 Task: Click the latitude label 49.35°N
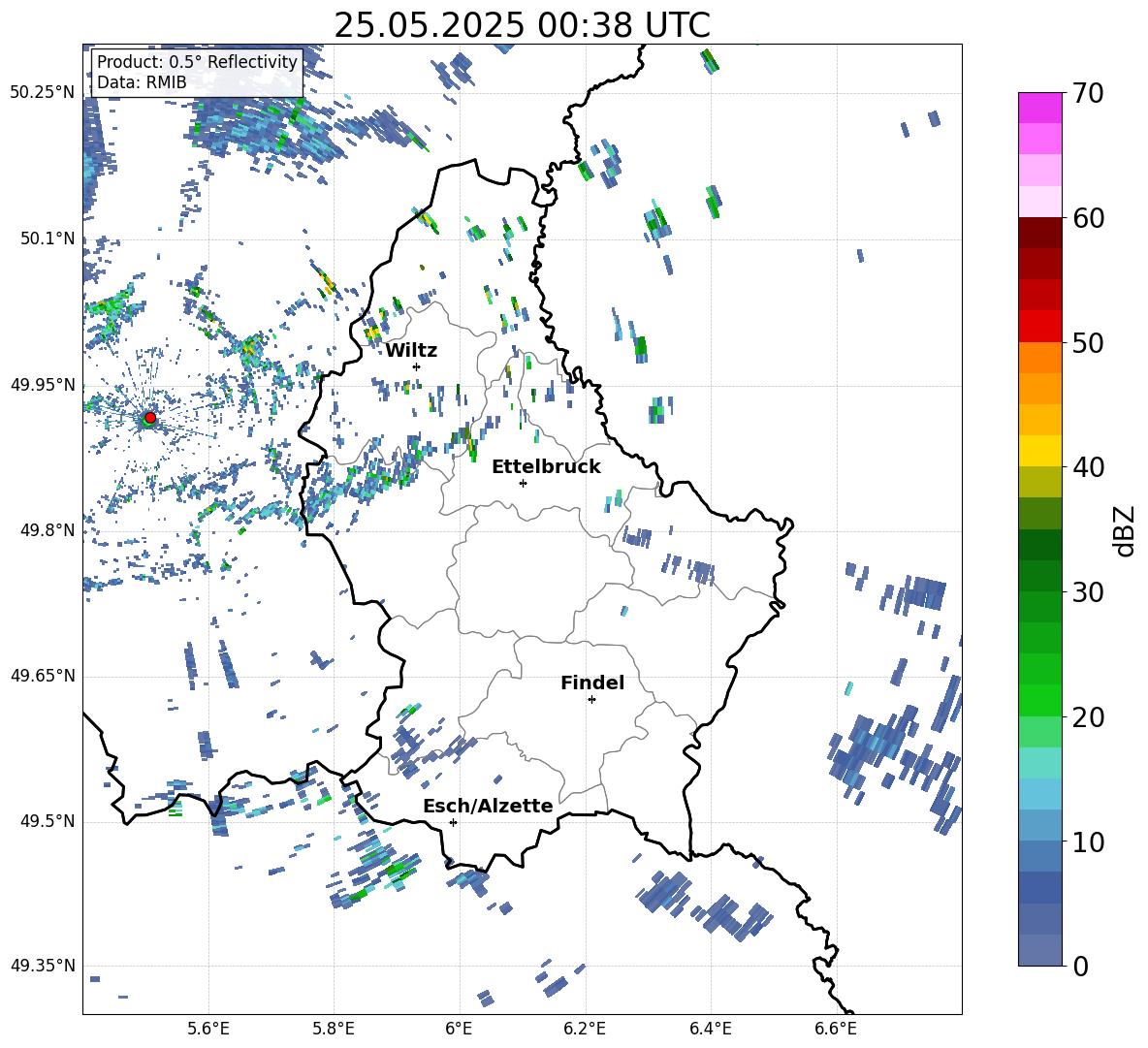click(43, 966)
